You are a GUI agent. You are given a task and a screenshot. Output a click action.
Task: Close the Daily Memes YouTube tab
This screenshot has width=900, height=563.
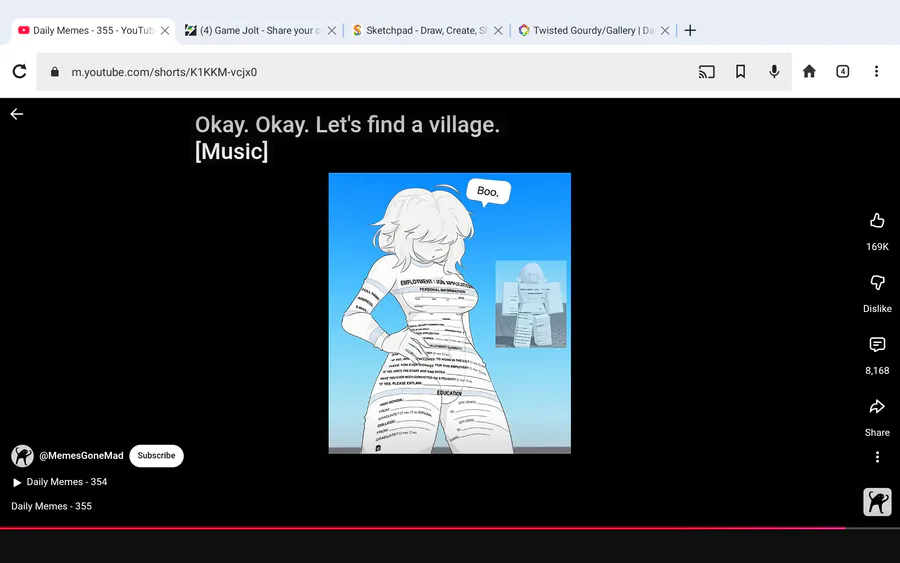click(165, 30)
